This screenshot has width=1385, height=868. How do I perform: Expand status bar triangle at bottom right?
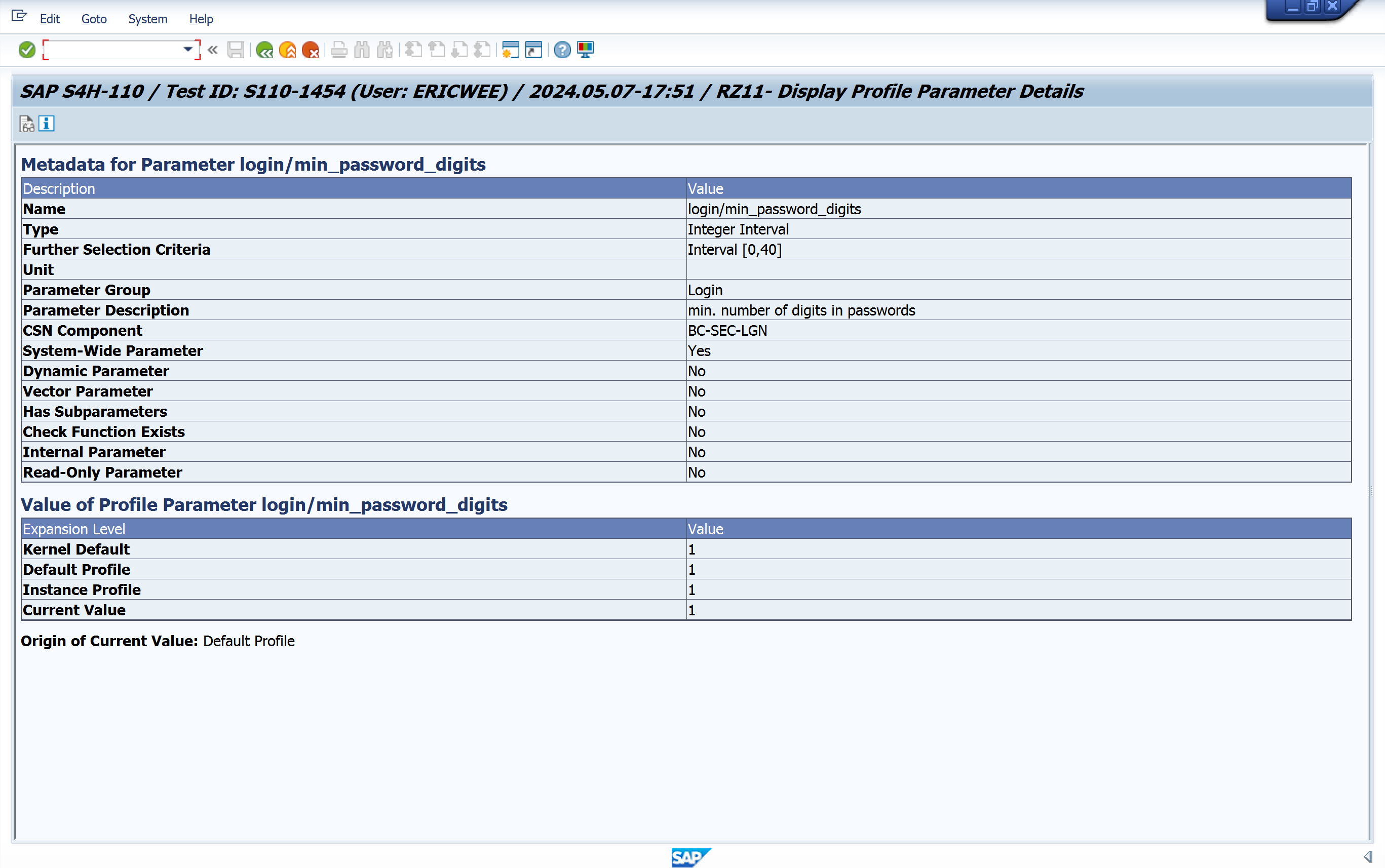[1368, 856]
